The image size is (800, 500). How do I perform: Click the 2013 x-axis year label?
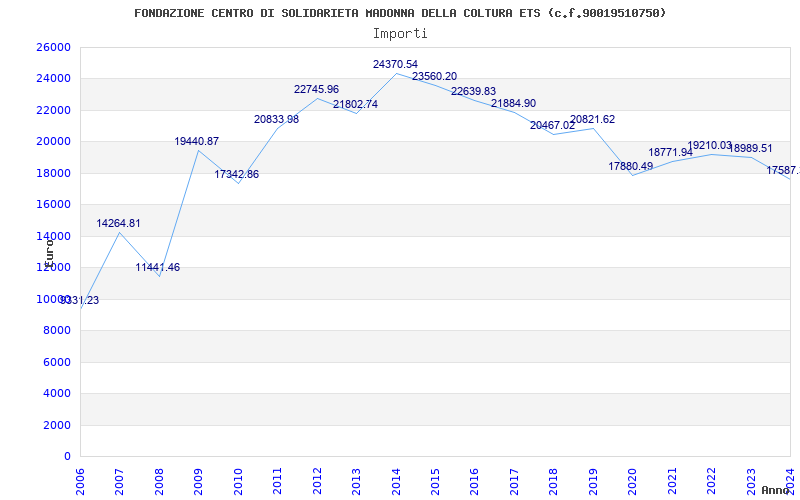coord(356,481)
